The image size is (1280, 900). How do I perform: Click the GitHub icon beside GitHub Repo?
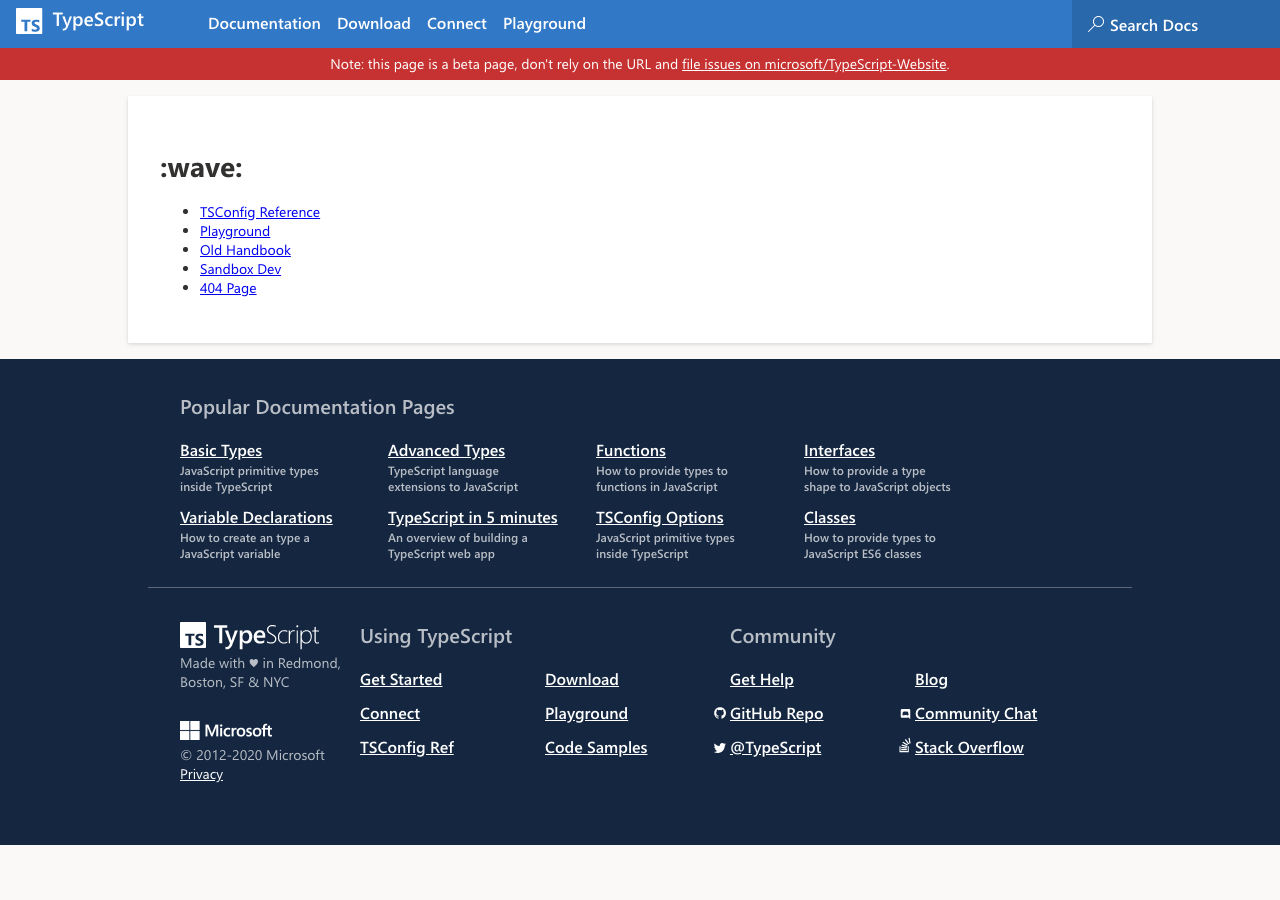point(720,713)
